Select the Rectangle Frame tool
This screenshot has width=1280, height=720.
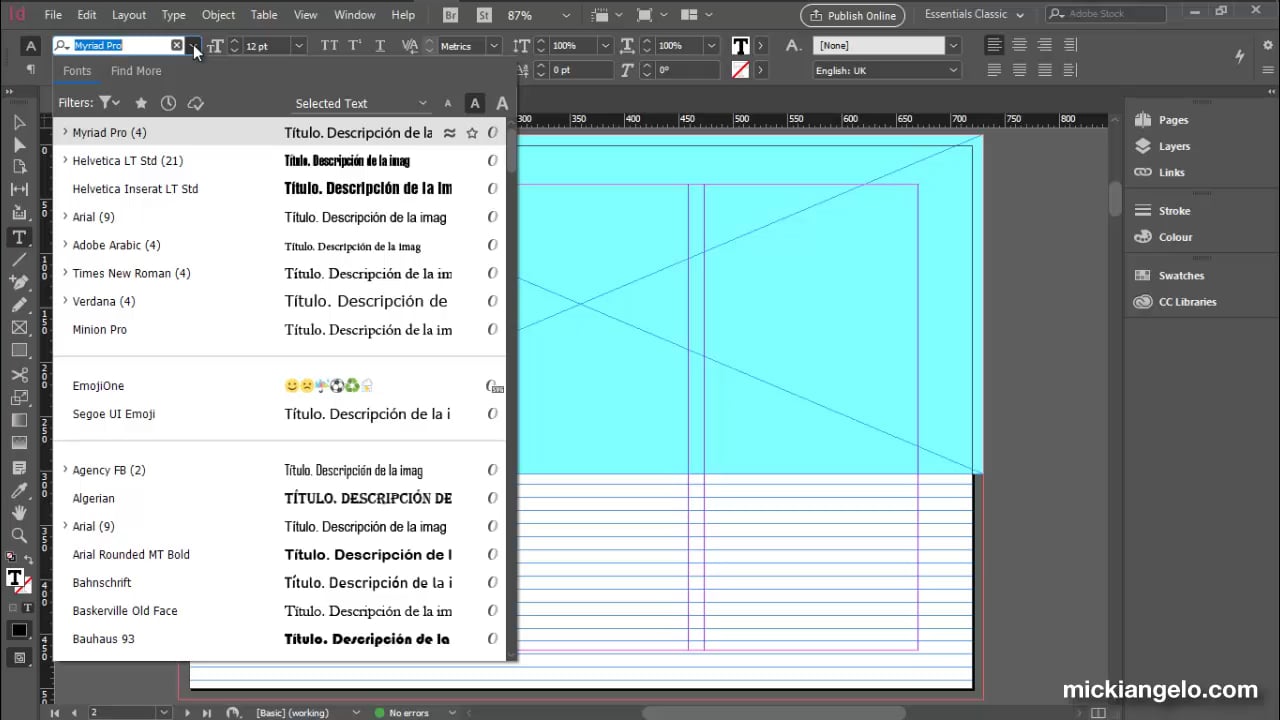pos(19,328)
